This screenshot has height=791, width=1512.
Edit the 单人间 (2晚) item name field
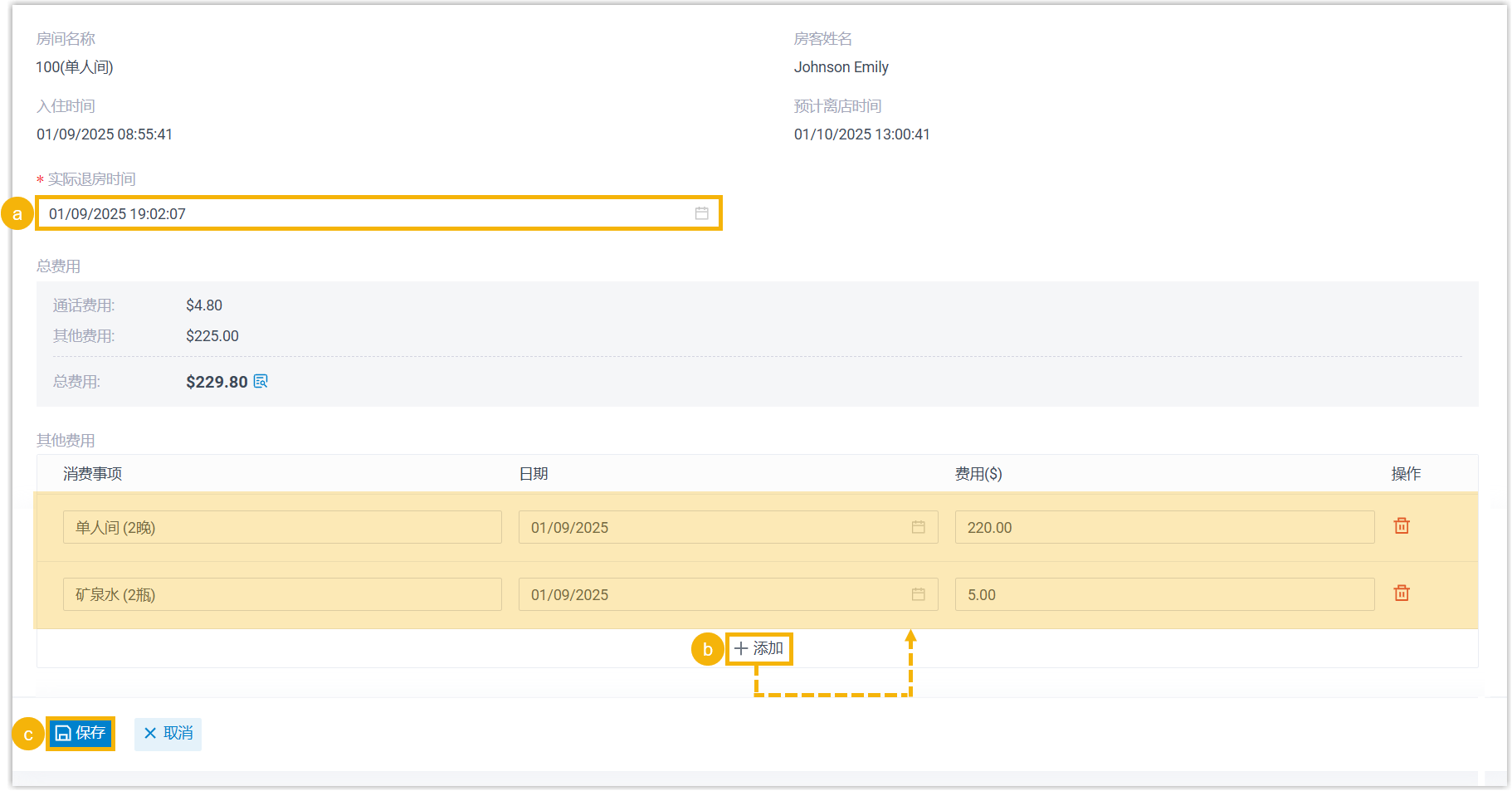282,527
